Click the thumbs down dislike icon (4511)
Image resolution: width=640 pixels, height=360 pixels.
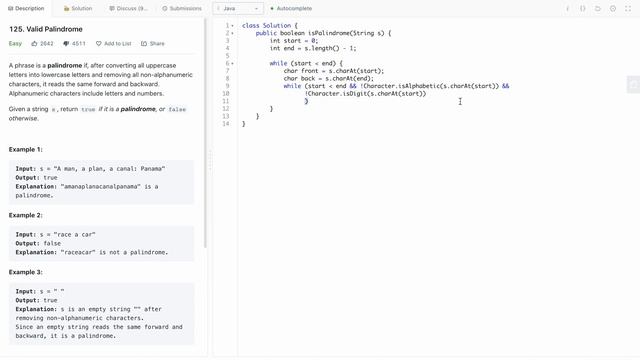[x=66, y=44]
